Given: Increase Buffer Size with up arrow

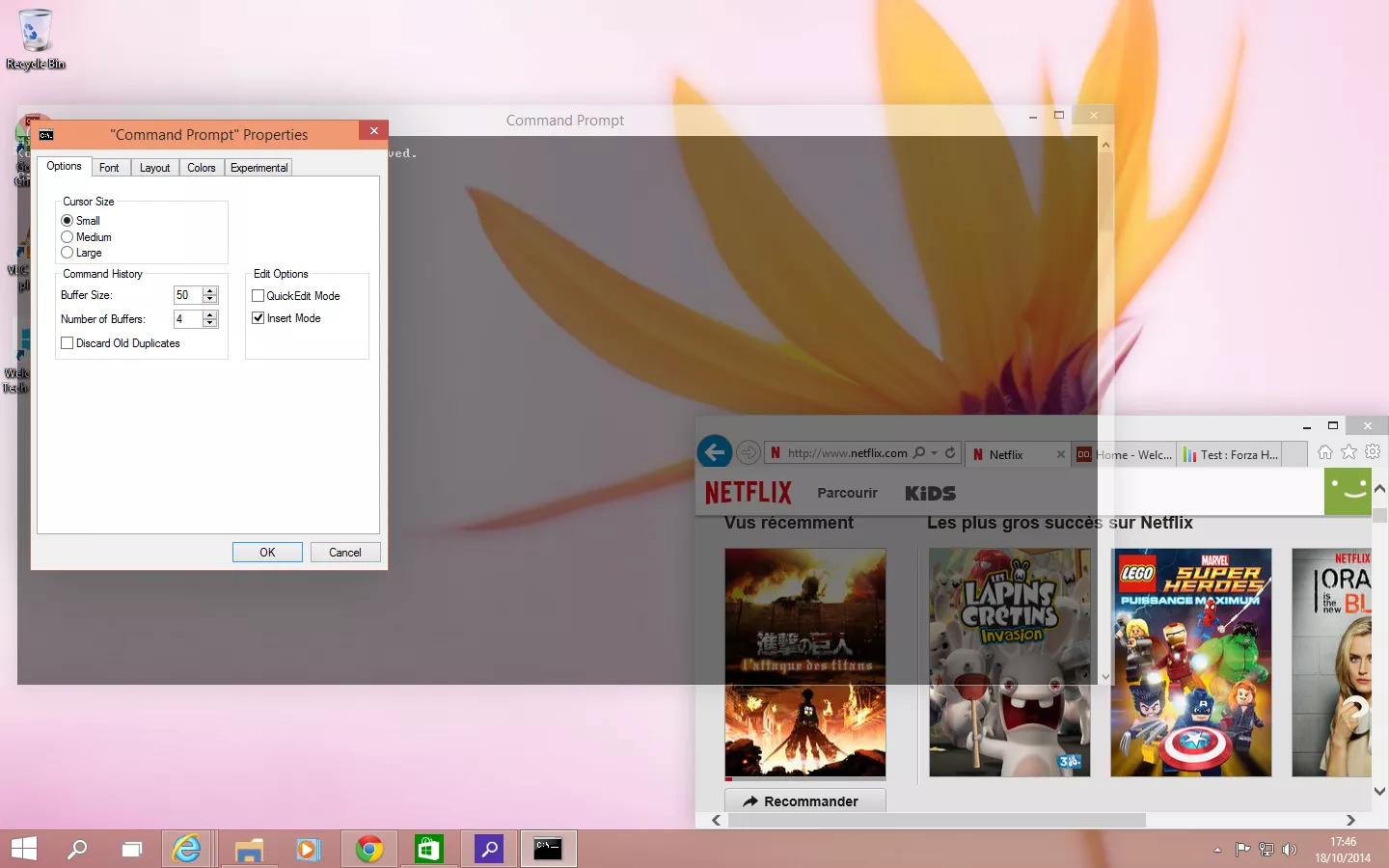Looking at the screenshot, I should coord(210,291).
